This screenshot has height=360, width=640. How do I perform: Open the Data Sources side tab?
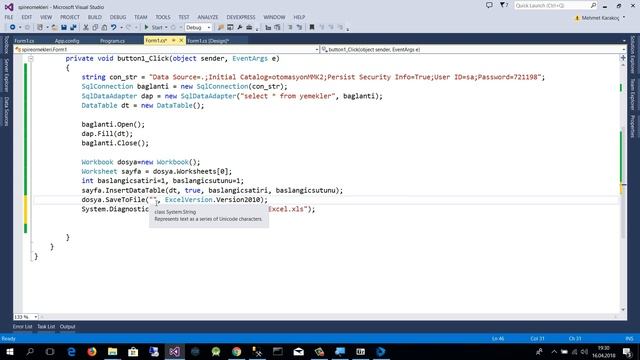6,111
